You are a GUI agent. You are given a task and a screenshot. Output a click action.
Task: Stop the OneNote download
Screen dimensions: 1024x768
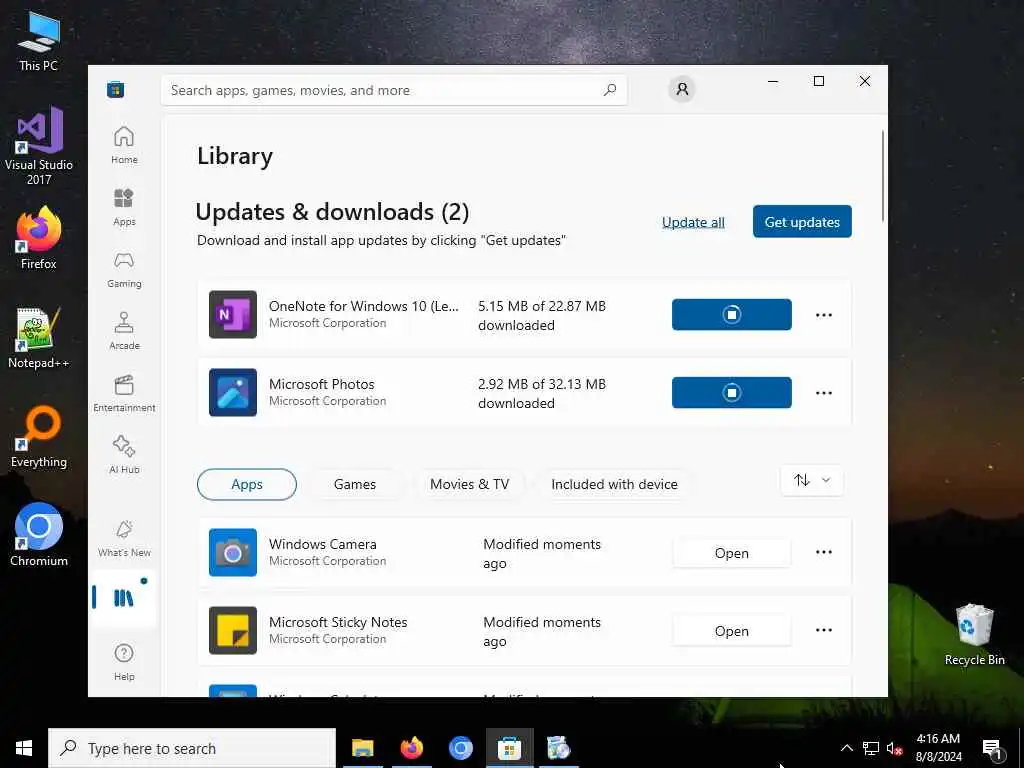pos(731,315)
